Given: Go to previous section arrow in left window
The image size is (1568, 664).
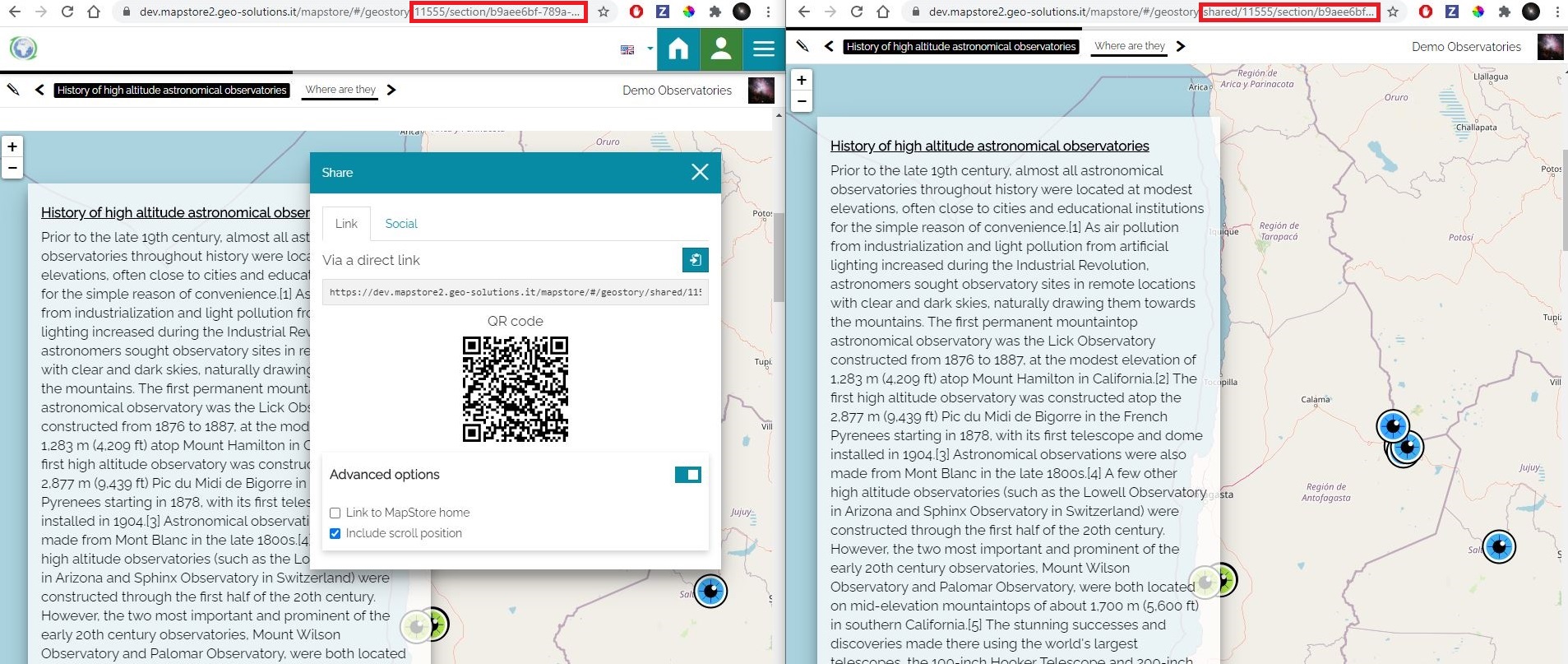Looking at the screenshot, I should (x=39, y=90).
